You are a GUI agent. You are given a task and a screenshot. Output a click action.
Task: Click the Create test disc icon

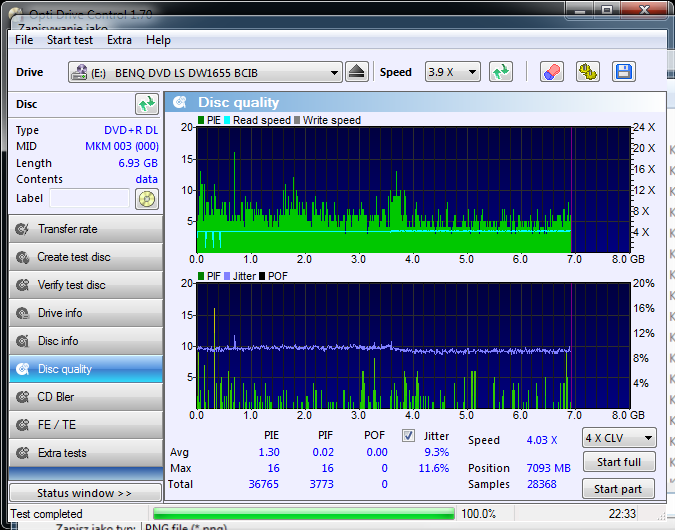[x=22, y=257]
